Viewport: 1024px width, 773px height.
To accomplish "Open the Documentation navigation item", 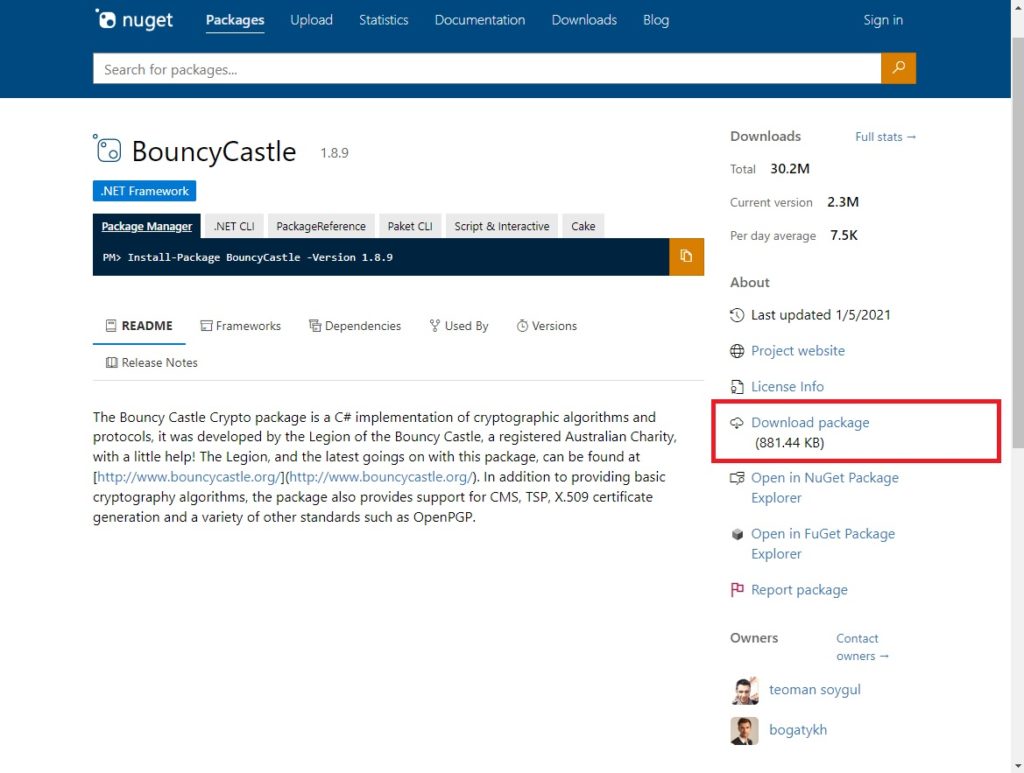I will click(480, 20).
